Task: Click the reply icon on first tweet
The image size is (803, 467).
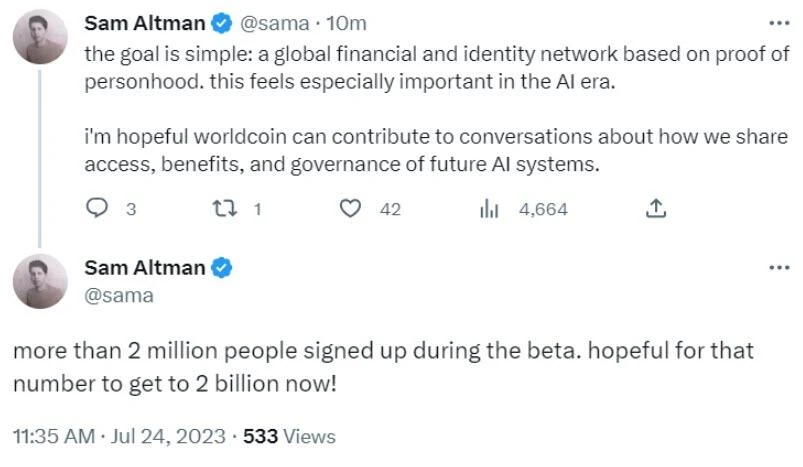Action: [x=97, y=209]
